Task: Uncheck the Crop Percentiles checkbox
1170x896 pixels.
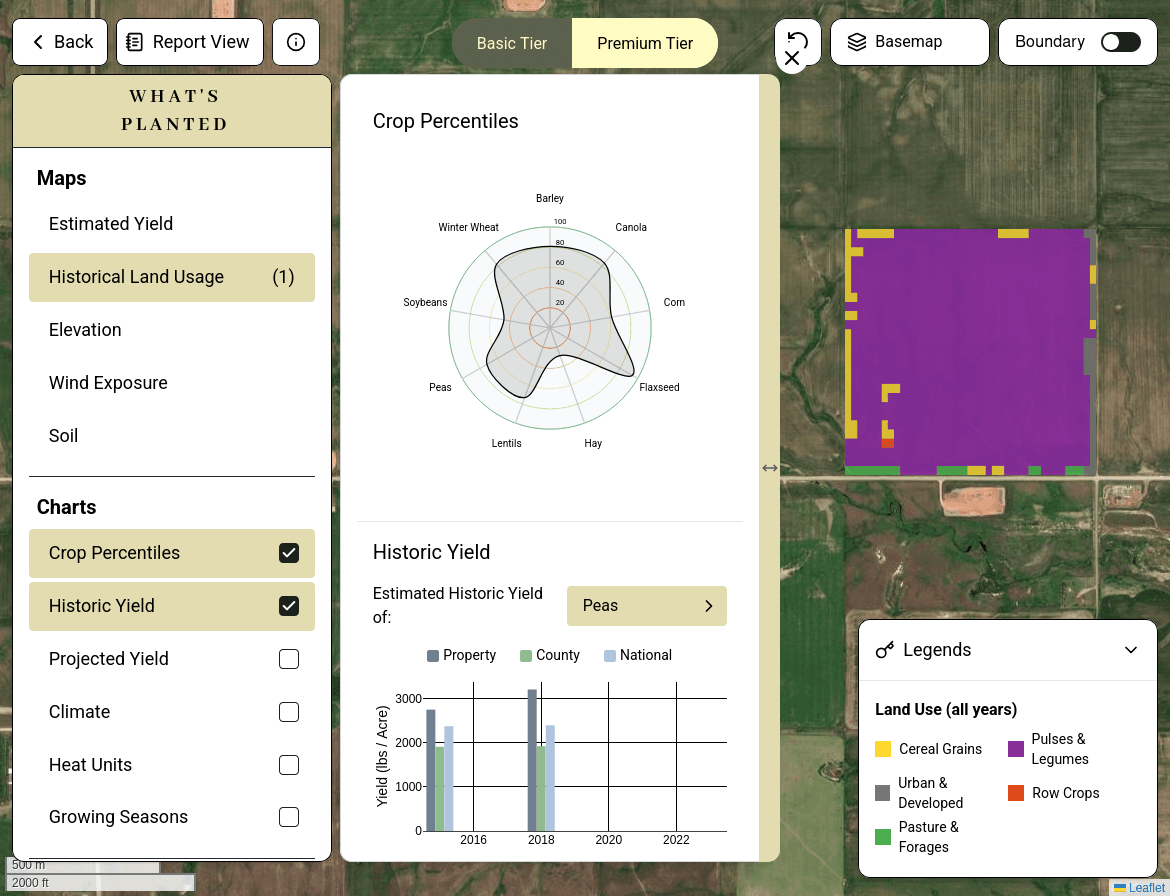Action: point(289,553)
